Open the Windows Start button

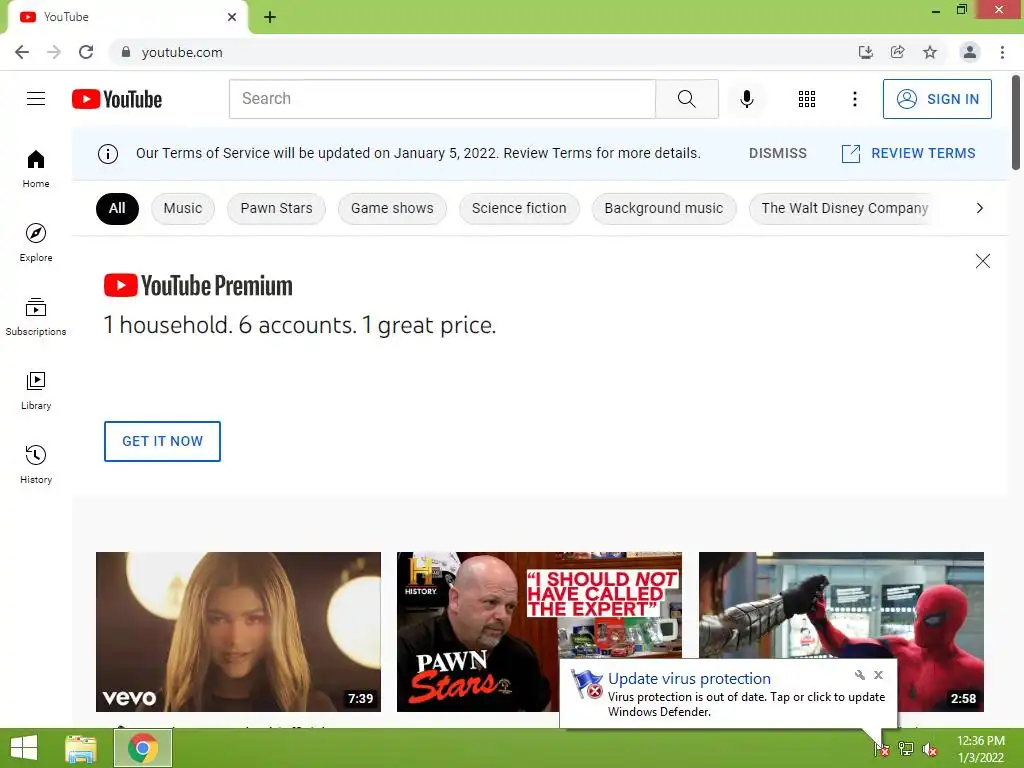coord(24,748)
